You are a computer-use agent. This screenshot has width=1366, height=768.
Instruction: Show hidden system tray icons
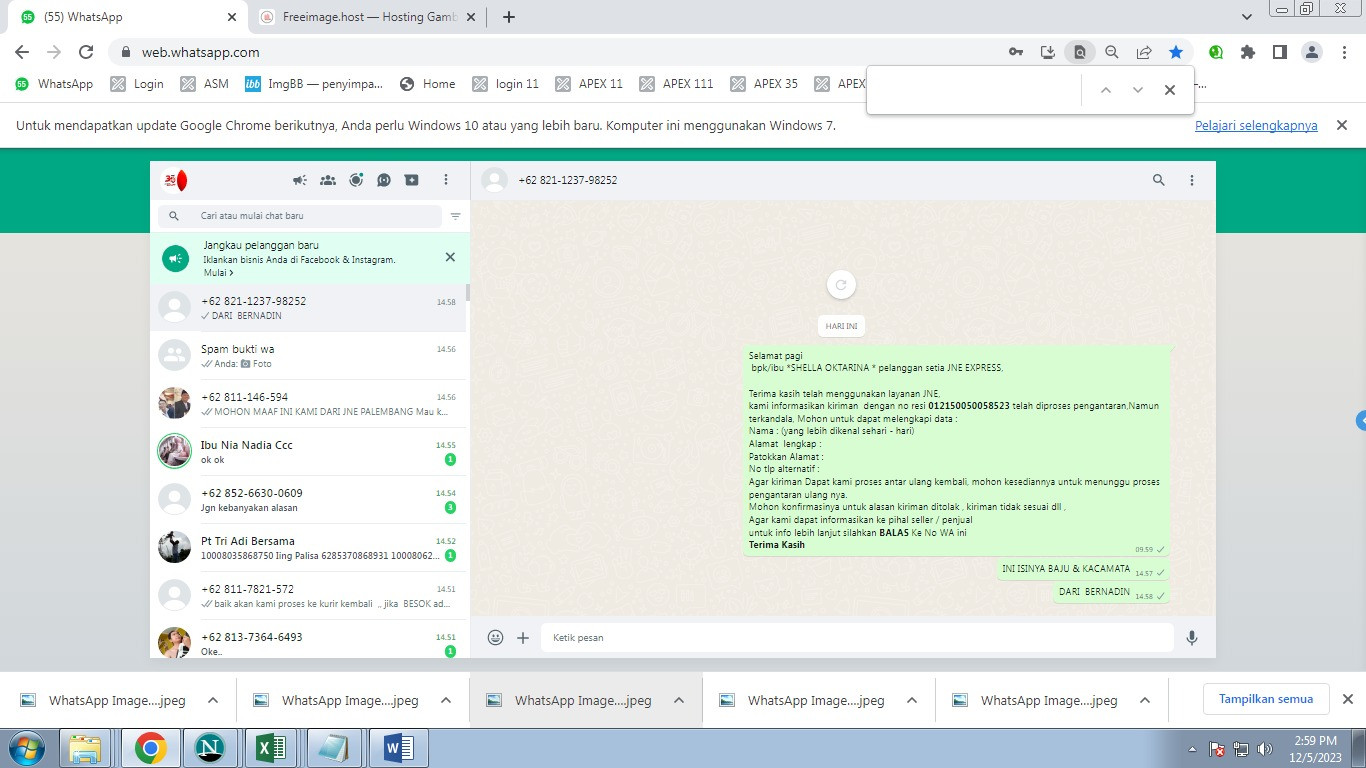click(1192, 749)
